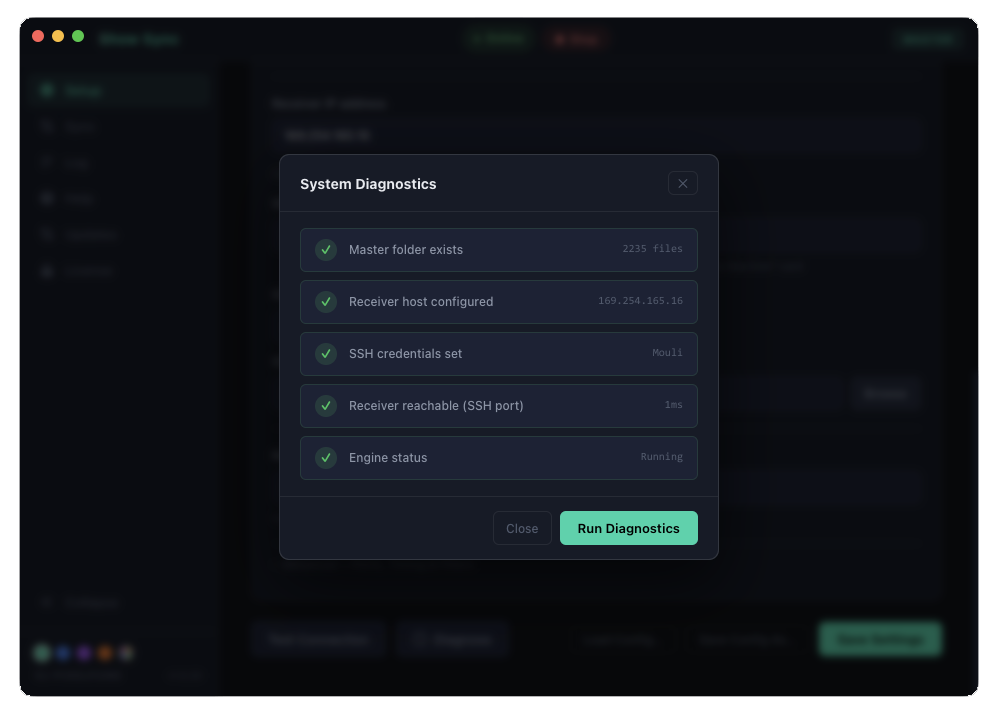Select the "Engine status" label

[x=388, y=458]
